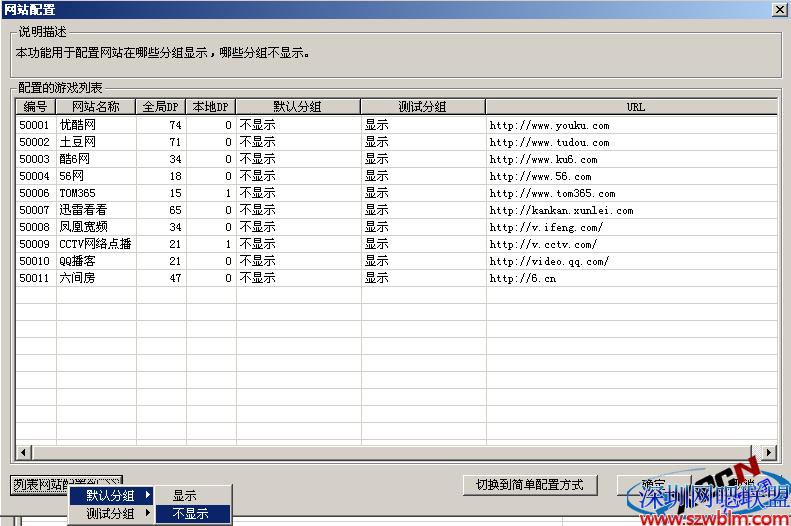Click the 全局DP column header

[x=161, y=107]
